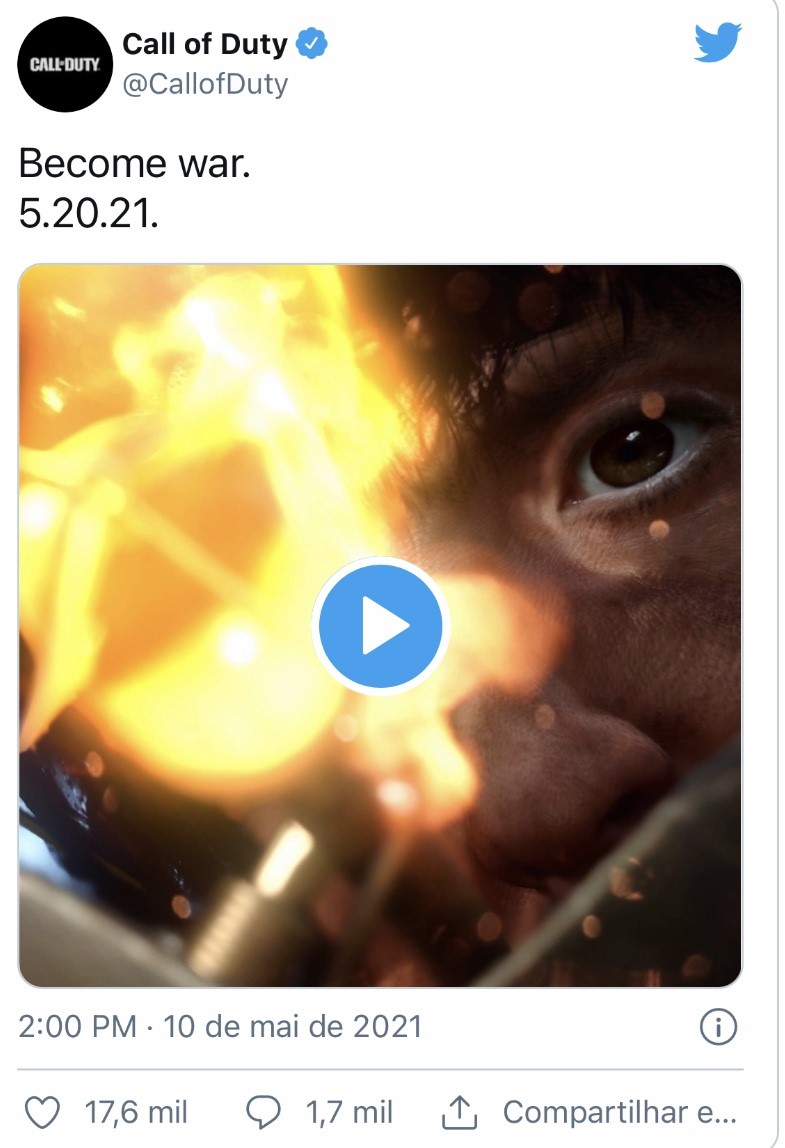785x1148 pixels.
Task: Open the Call of Duty display name
Action: pyautogui.click(x=205, y=44)
